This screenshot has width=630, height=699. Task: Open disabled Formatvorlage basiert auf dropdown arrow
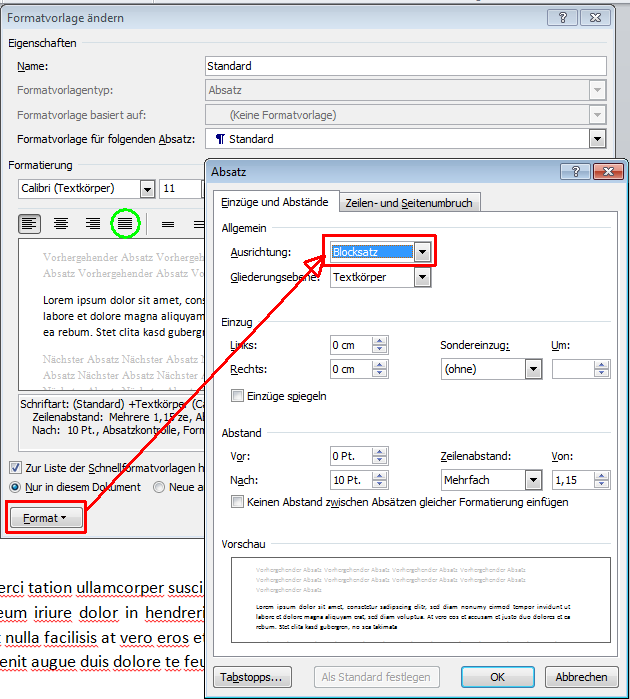pyautogui.click(x=597, y=115)
